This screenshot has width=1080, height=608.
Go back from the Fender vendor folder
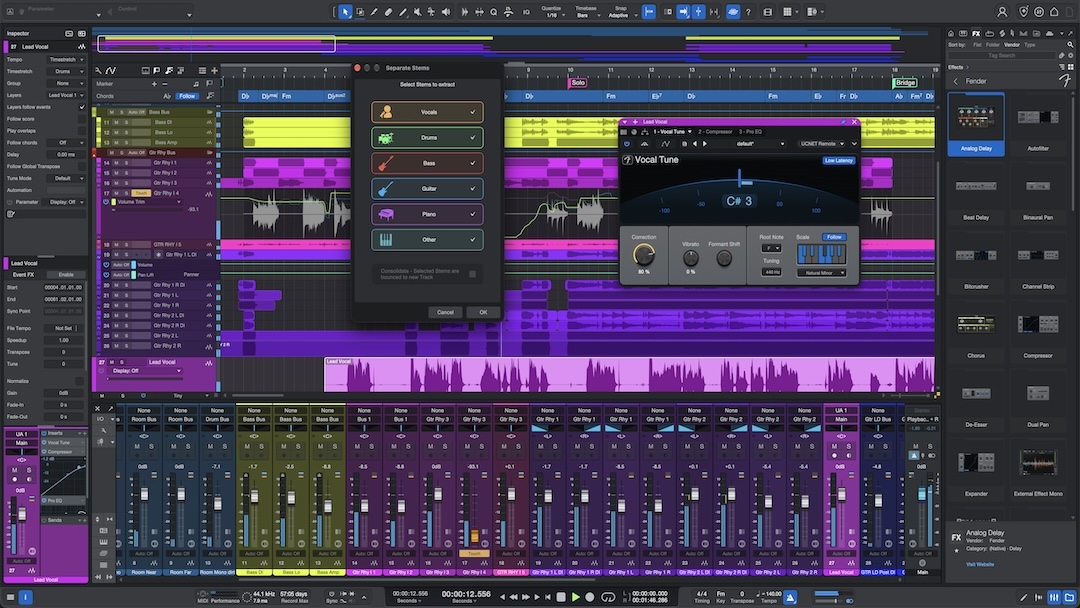coord(955,81)
